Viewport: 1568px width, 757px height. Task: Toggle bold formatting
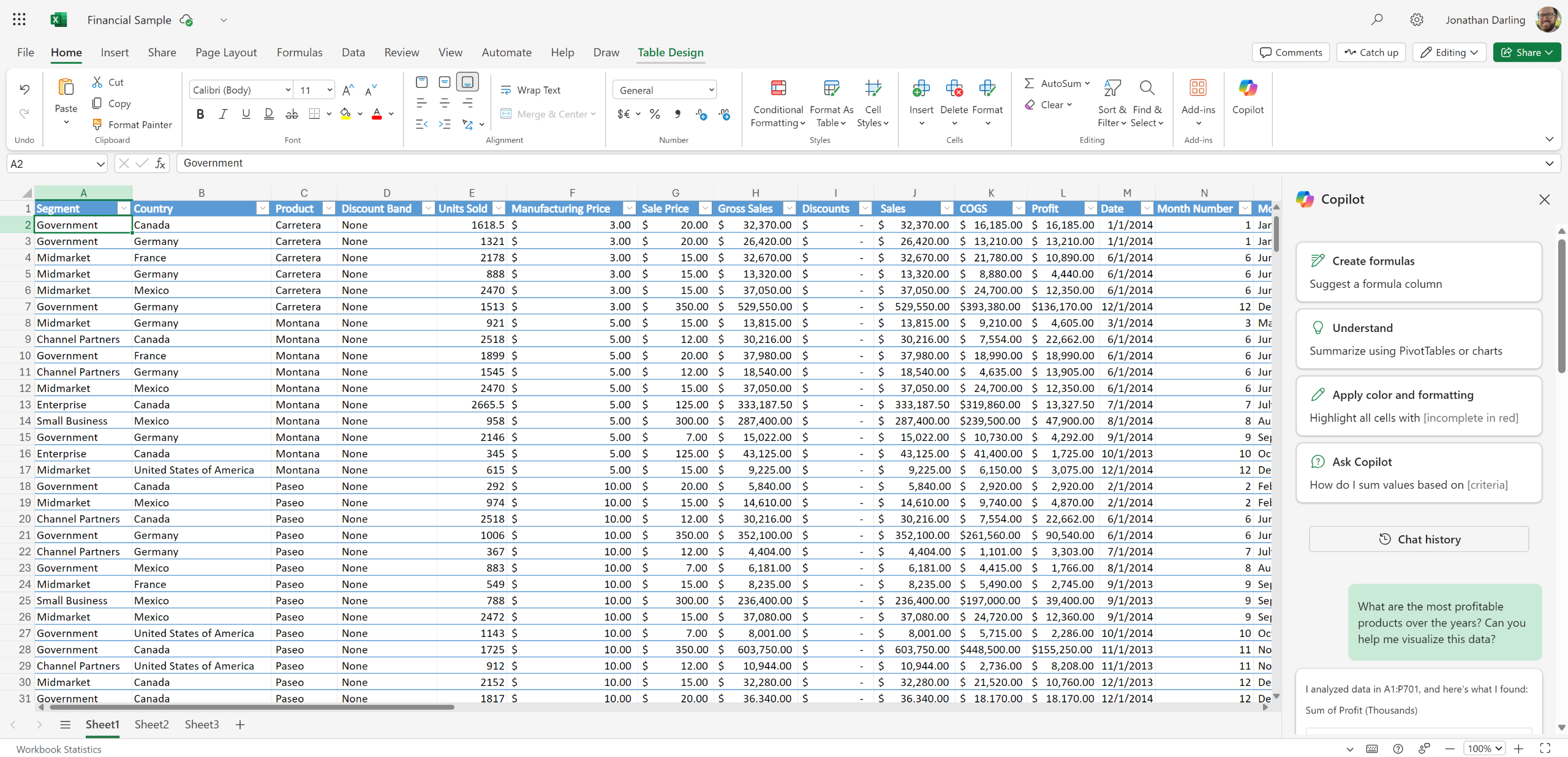[200, 114]
